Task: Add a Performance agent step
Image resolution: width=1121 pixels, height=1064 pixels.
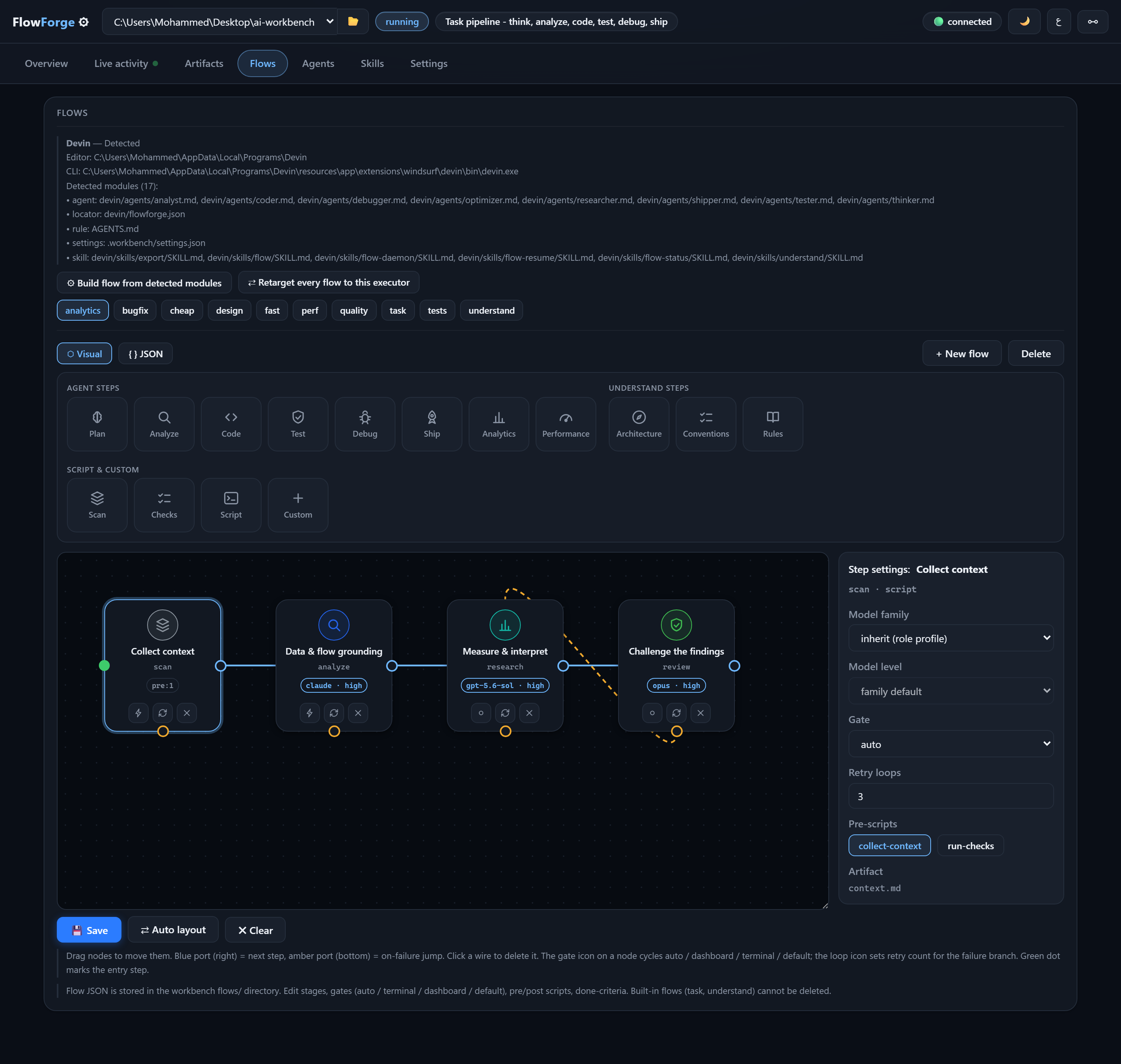Action: point(566,424)
